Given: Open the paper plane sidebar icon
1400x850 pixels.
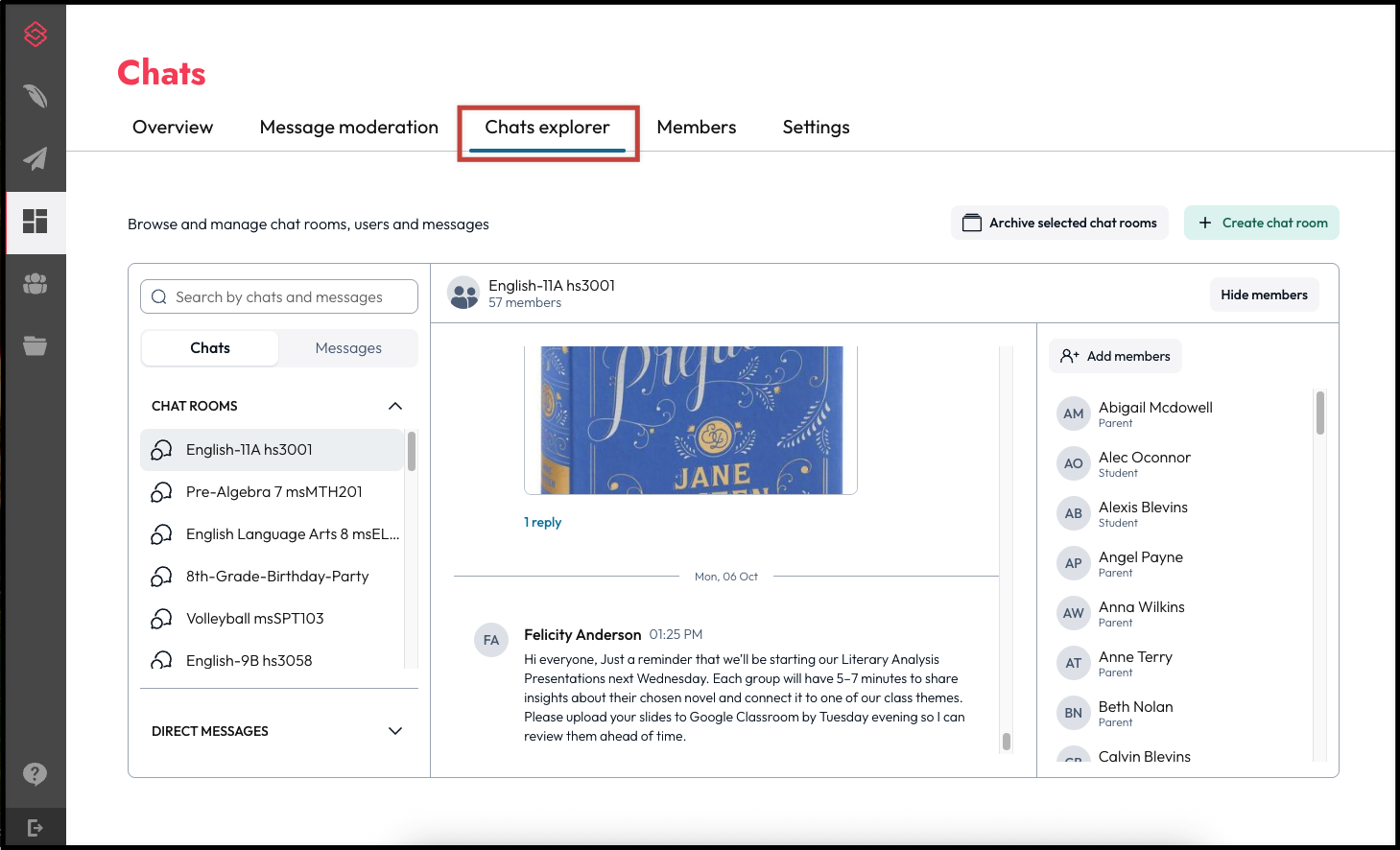Looking at the screenshot, I should click(36, 158).
